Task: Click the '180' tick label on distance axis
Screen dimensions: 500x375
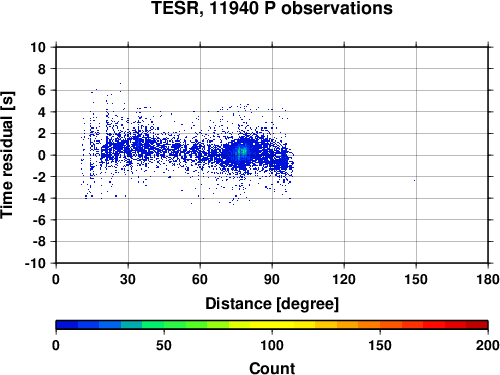Action: click(x=488, y=279)
